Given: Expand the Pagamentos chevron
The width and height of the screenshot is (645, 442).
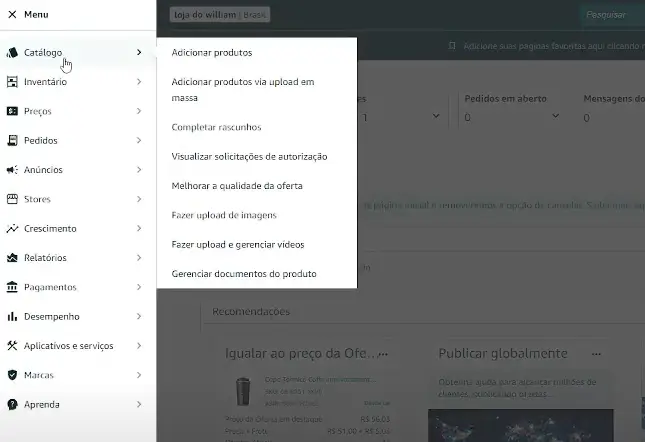Looking at the screenshot, I should 139,287.
